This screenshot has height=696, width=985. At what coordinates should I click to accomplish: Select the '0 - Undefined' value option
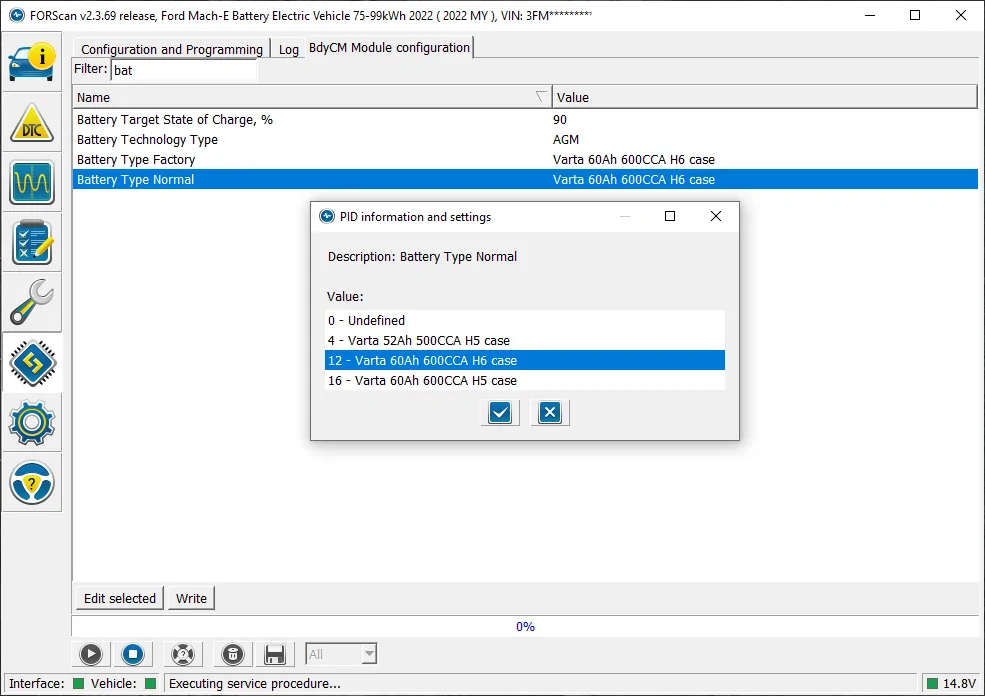(525, 320)
